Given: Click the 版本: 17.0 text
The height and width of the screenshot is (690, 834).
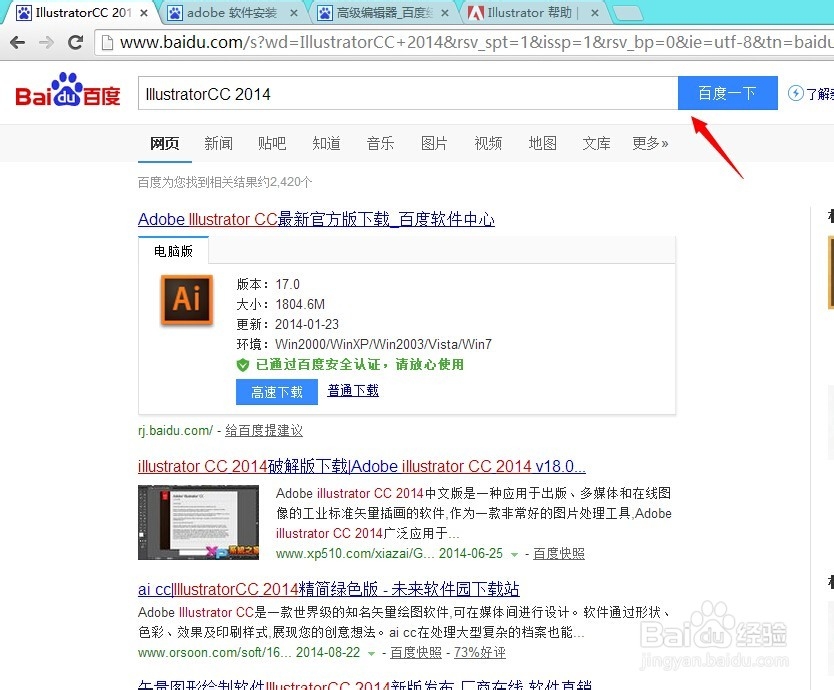Looking at the screenshot, I should [268, 284].
